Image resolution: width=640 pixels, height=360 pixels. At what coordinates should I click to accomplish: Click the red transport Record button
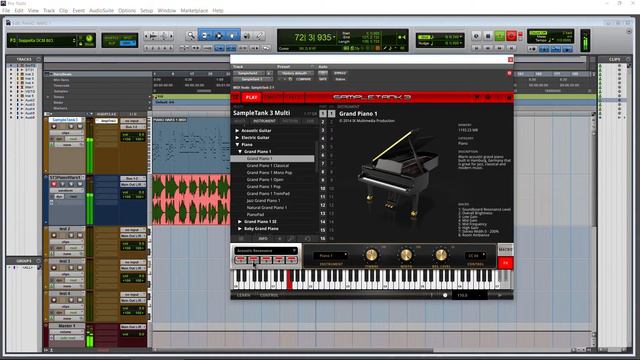tap(511, 36)
